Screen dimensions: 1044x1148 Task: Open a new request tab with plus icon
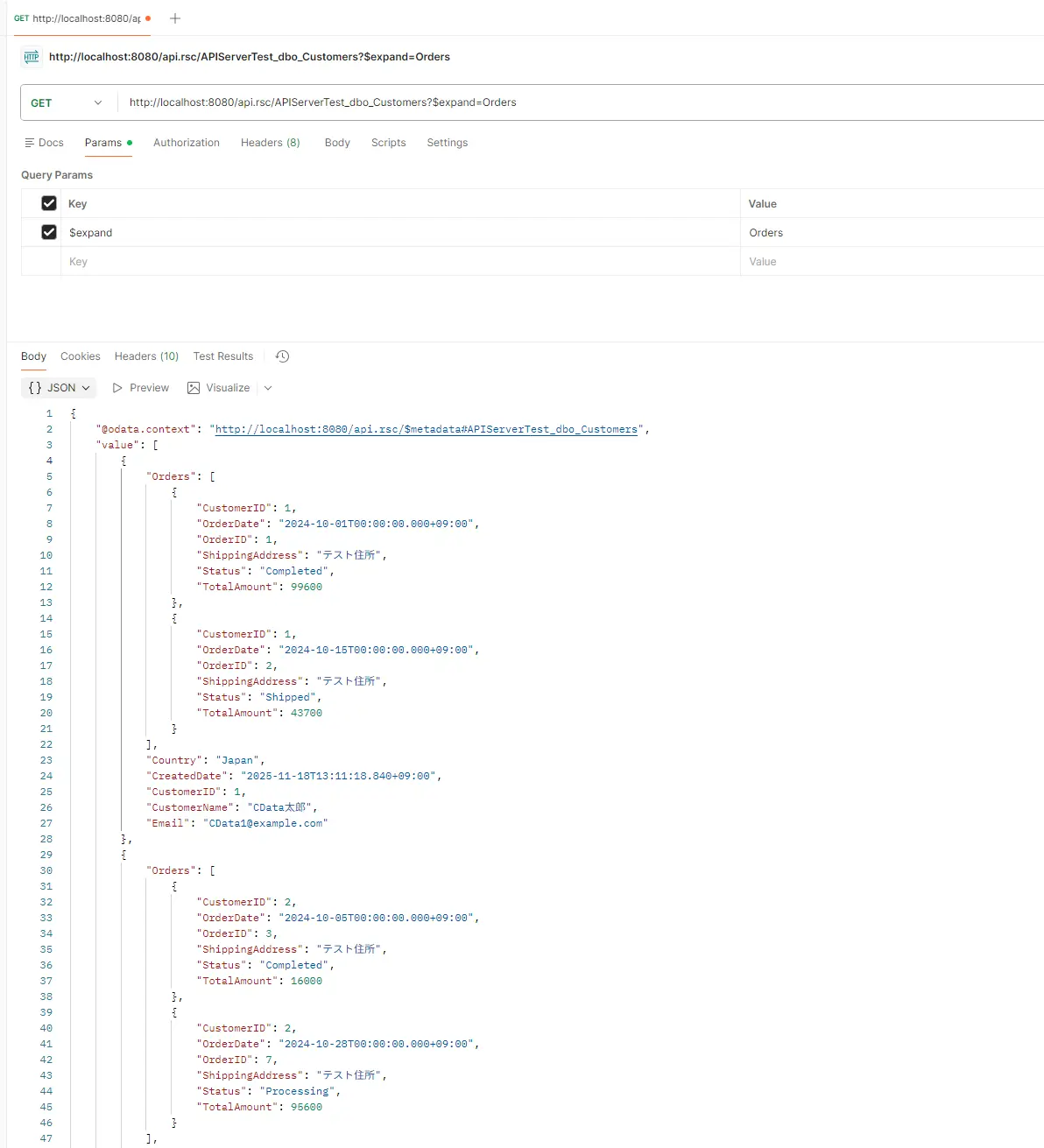tap(175, 18)
